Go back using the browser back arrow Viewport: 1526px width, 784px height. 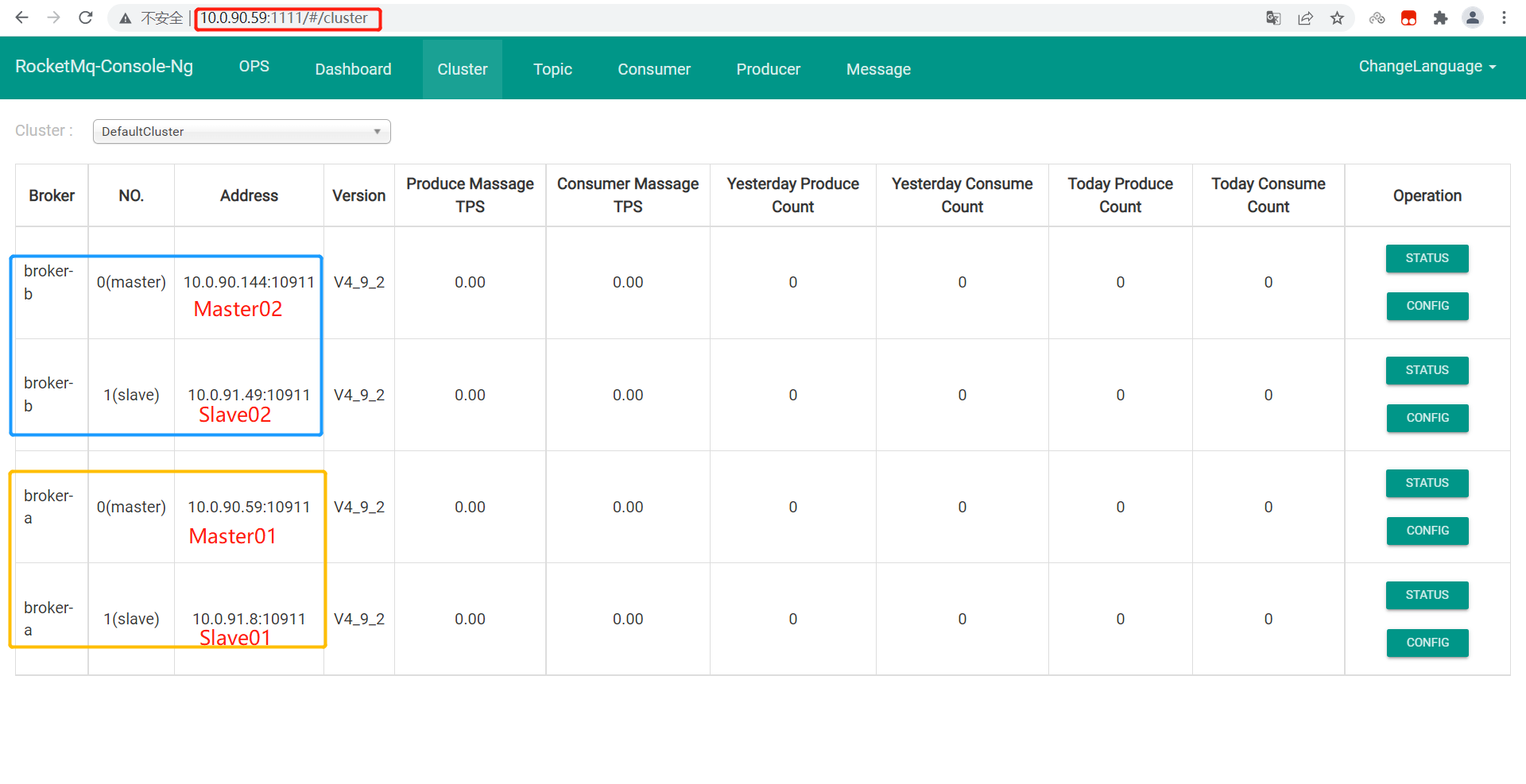[x=21, y=17]
